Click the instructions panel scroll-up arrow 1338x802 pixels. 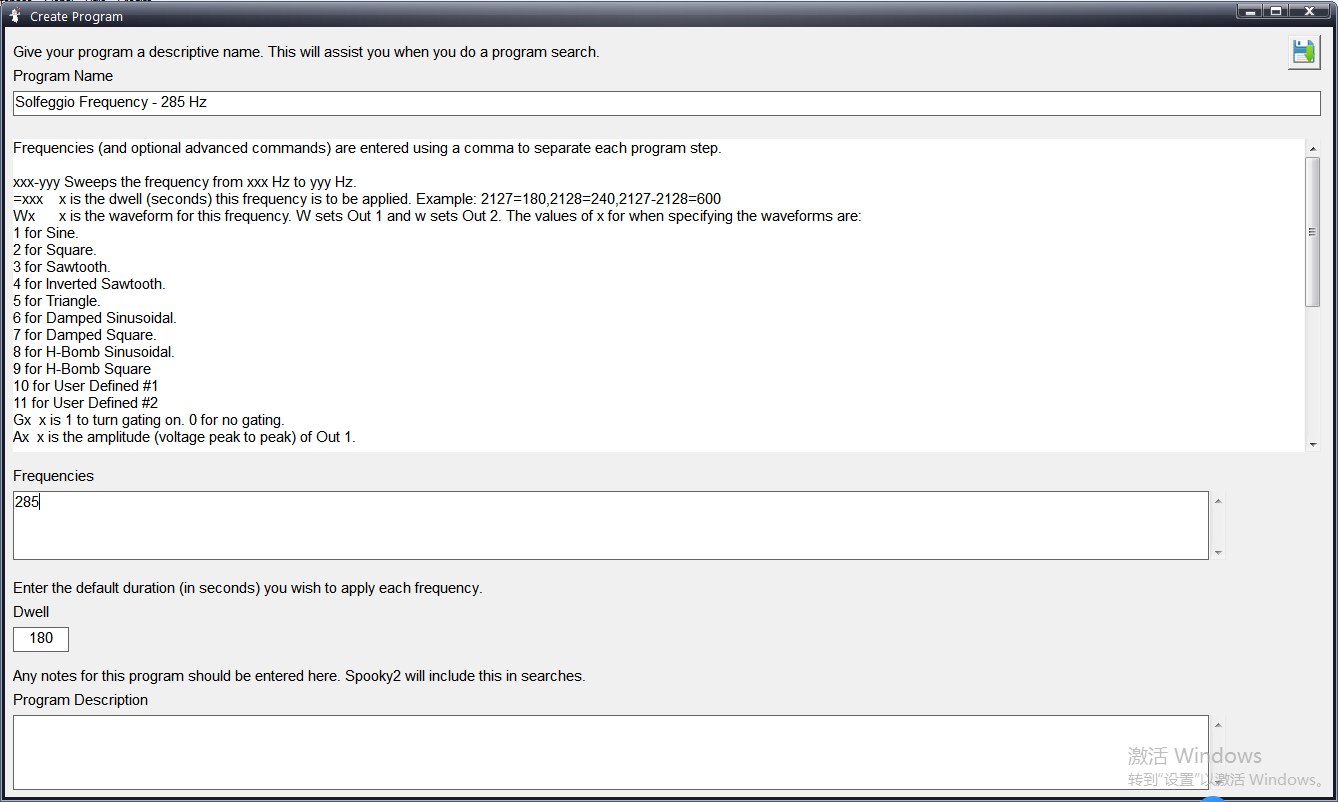(1313, 150)
